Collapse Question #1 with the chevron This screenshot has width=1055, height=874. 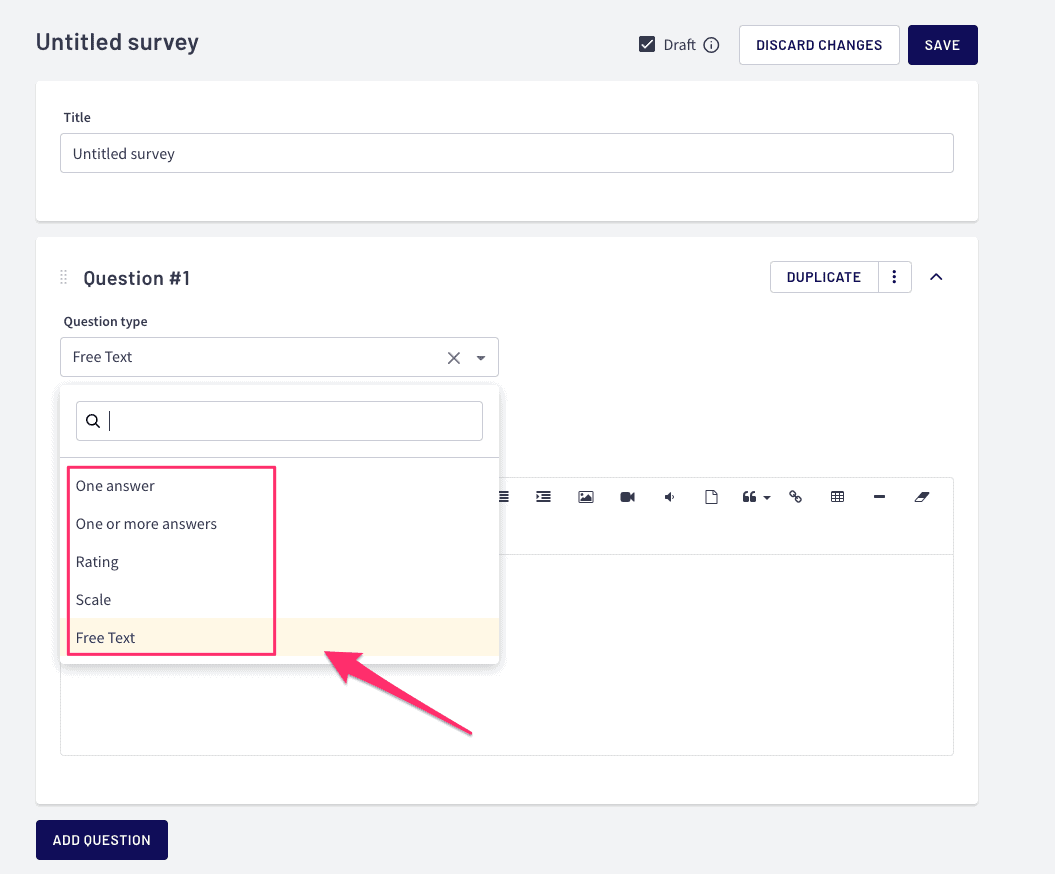click(x=936, y=277)
